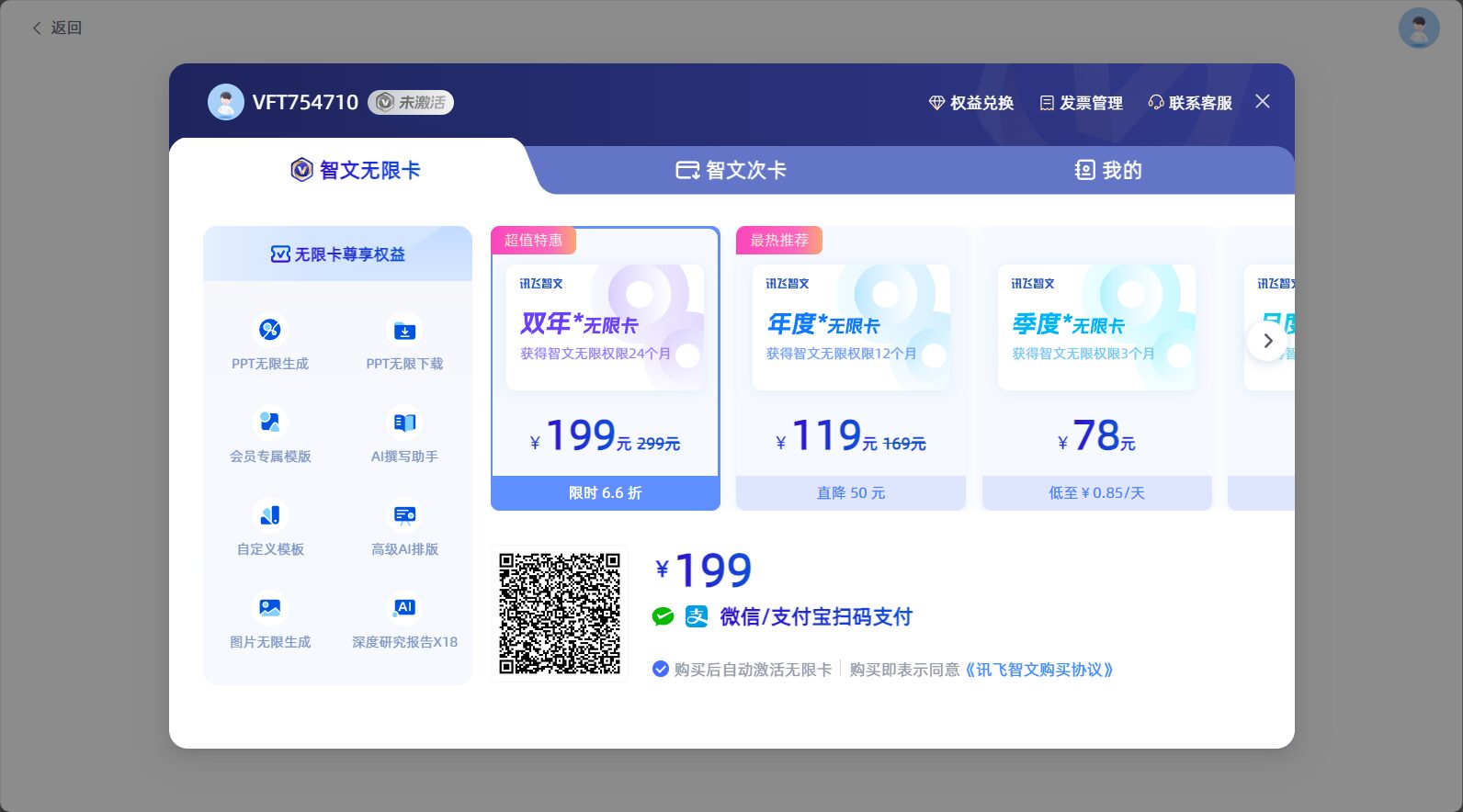
Task: Click the Alipay icon
Action: (x=697, y=617)
